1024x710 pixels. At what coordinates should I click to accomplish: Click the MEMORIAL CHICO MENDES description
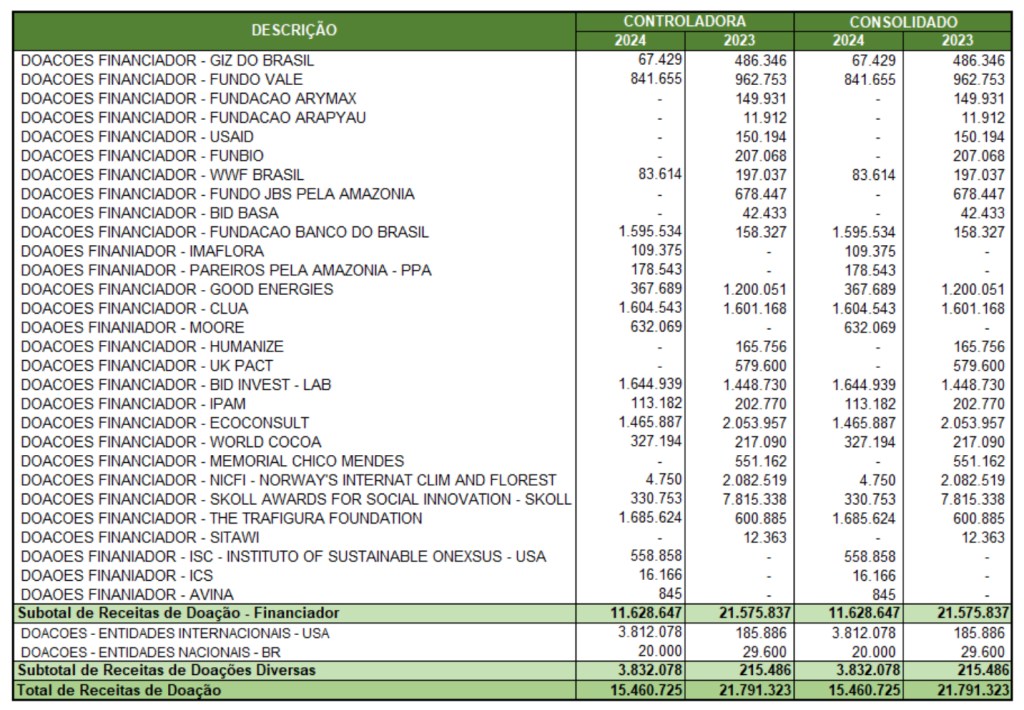[212, 461]
